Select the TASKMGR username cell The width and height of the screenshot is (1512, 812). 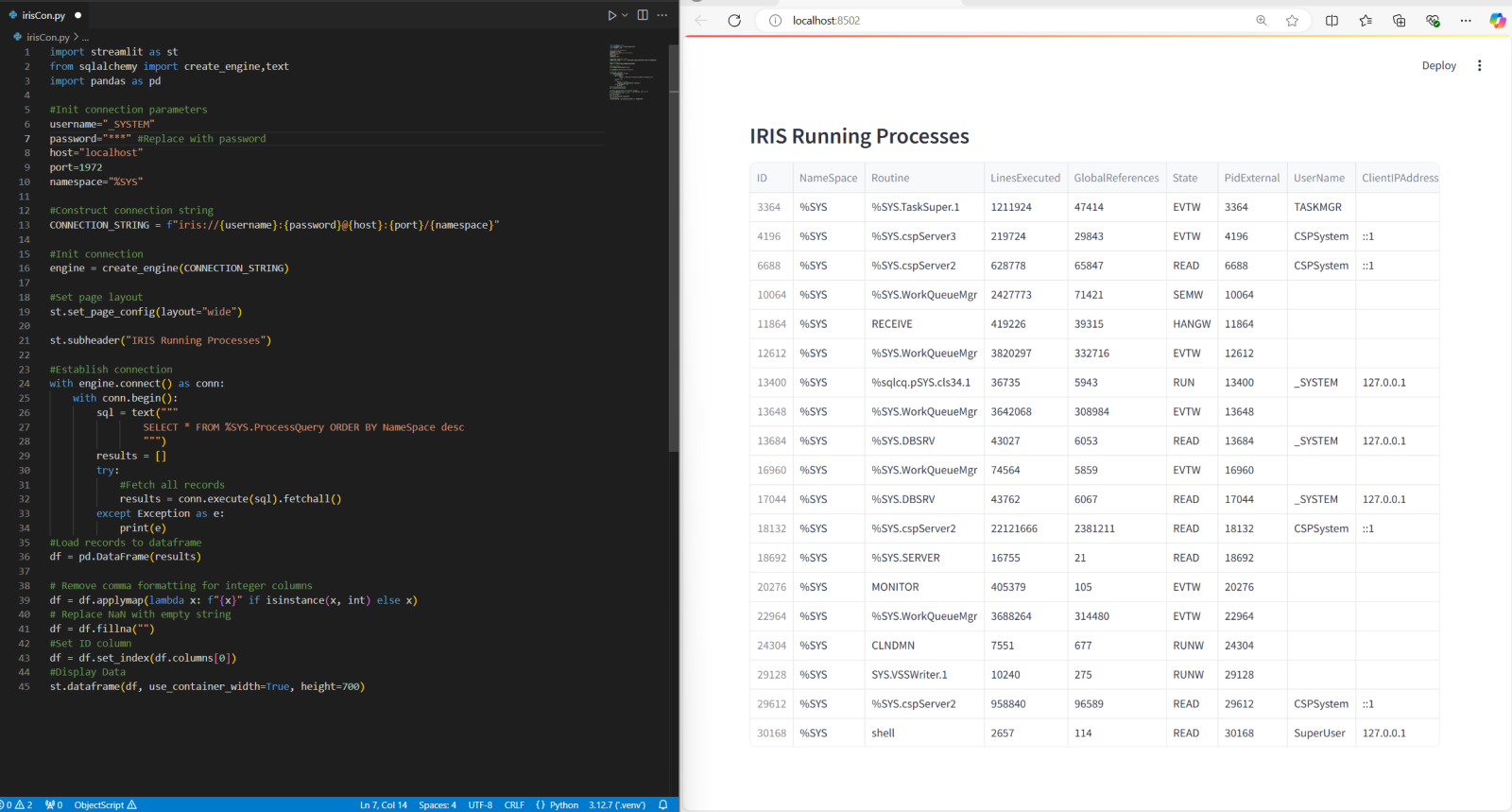1321,207
